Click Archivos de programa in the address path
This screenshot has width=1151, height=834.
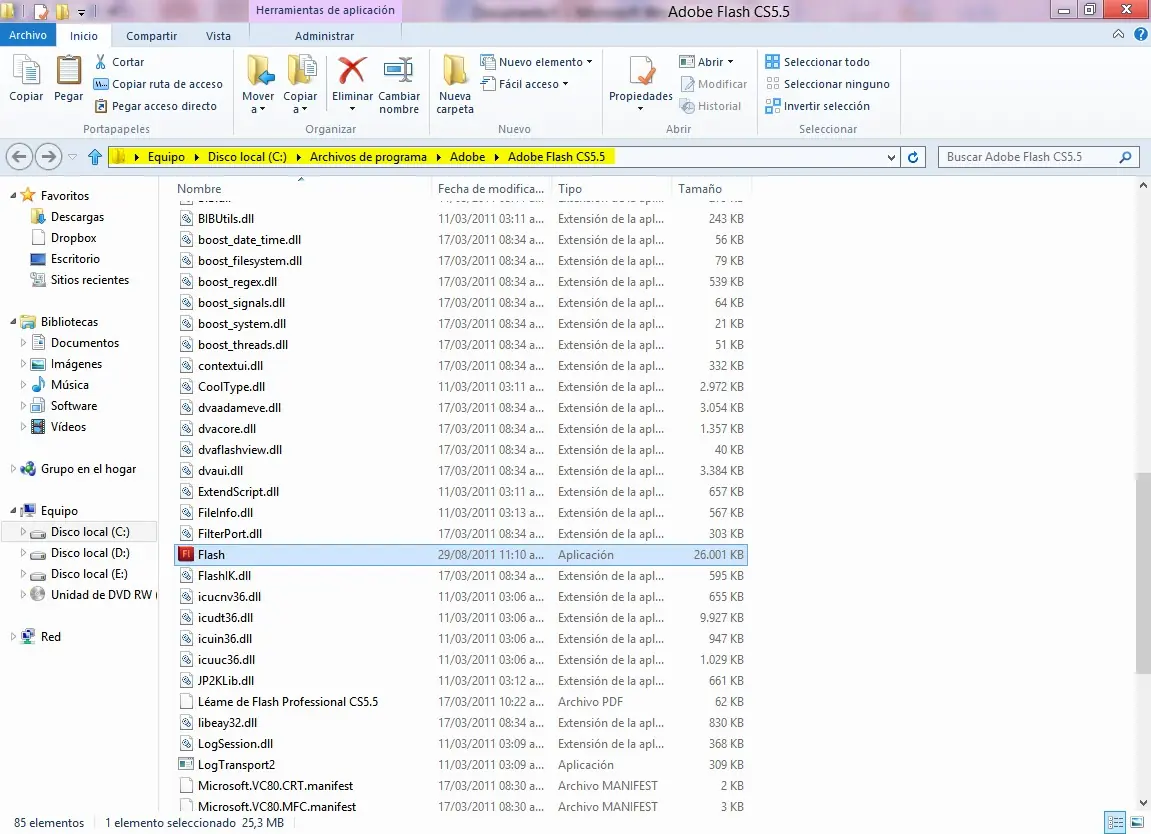tap(368, 157)
